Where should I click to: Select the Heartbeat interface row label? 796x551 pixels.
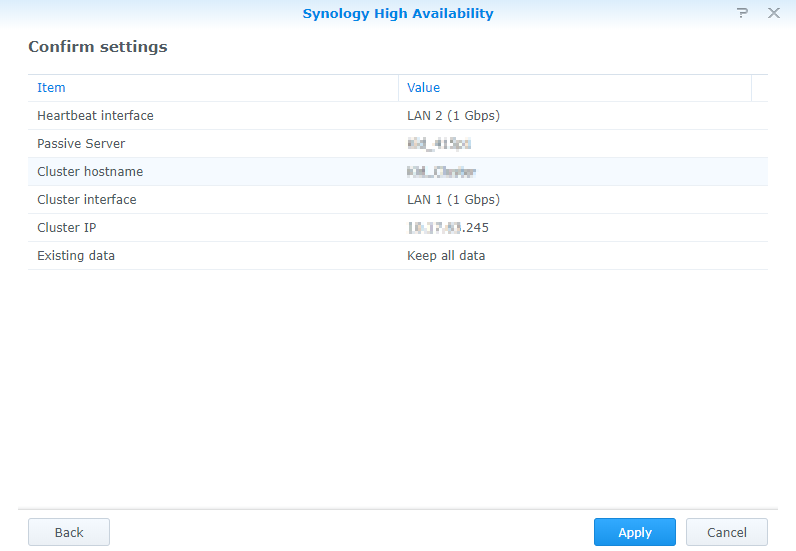coord(95,116)
